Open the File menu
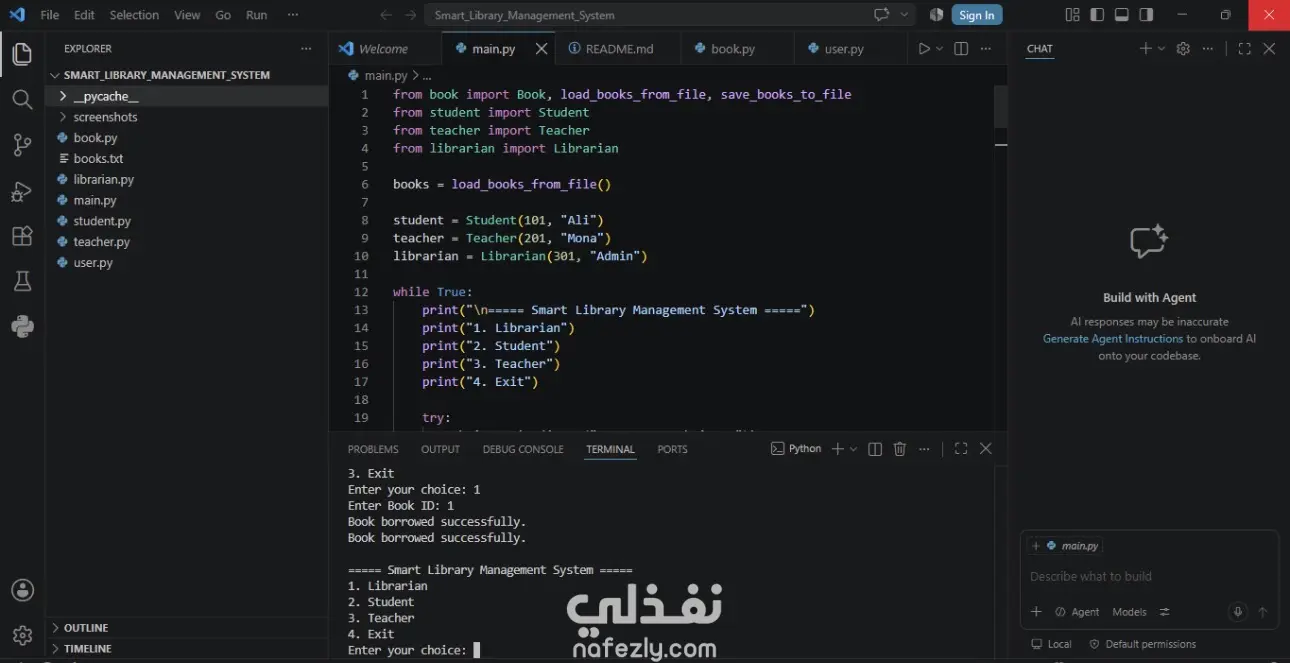 pos(49,15)
